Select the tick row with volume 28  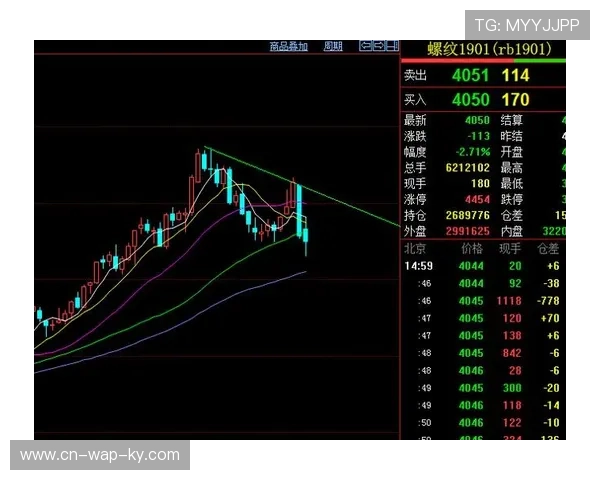tap(483, 371)
